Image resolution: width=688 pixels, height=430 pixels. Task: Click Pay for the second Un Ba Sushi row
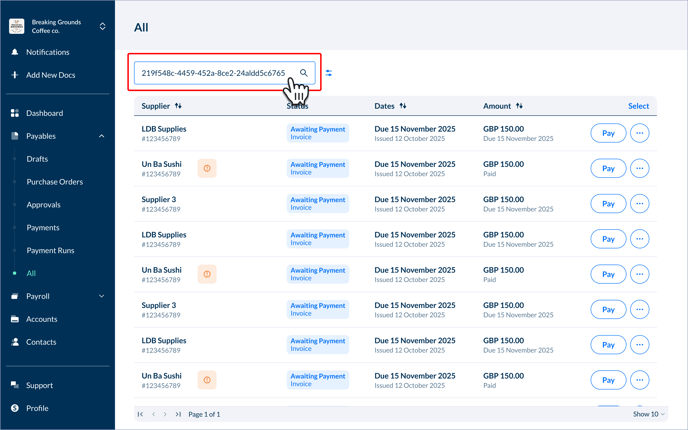click(608, 274)
